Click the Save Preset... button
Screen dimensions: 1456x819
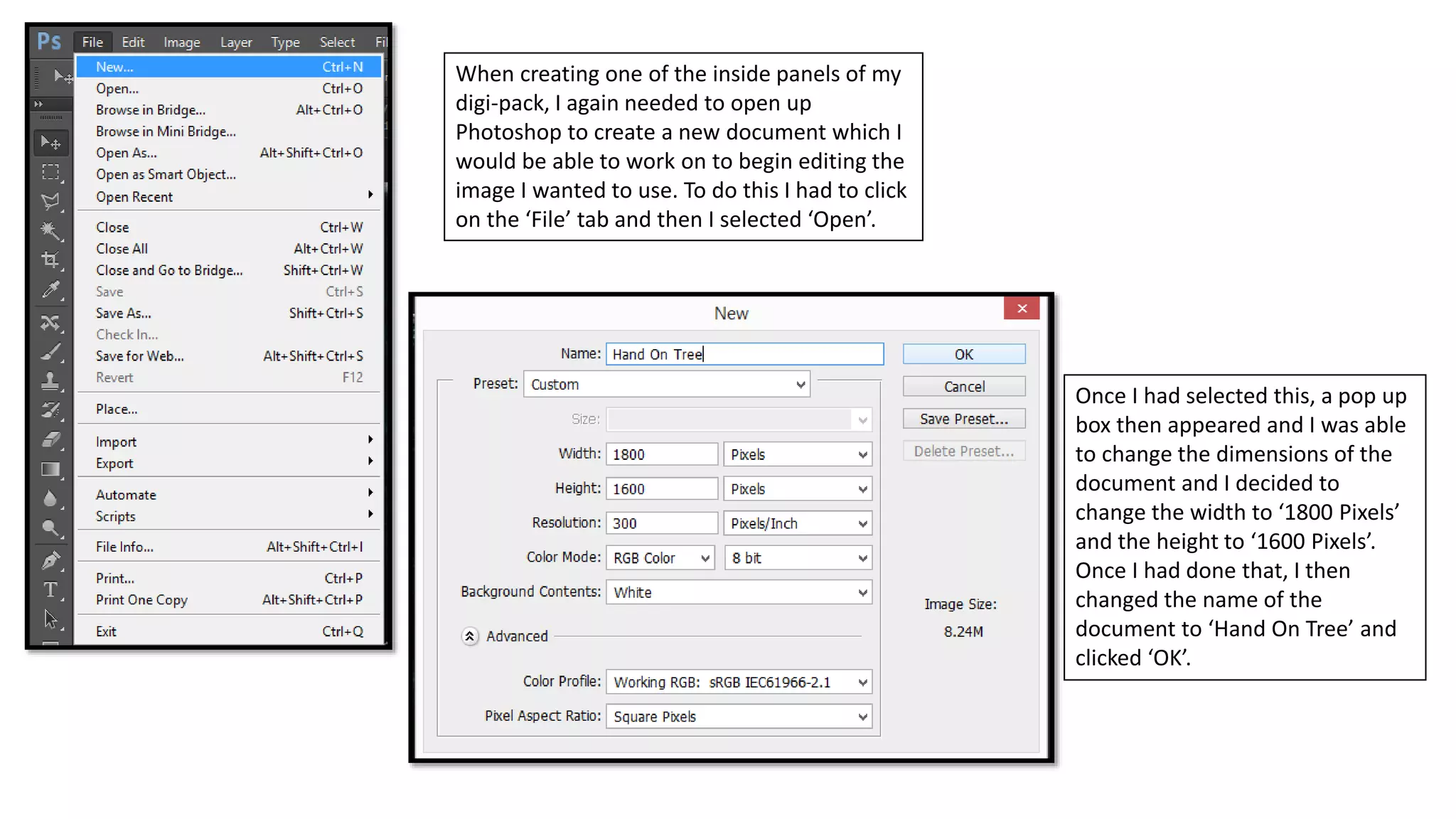pyautogui.click(x=963, y=419)
